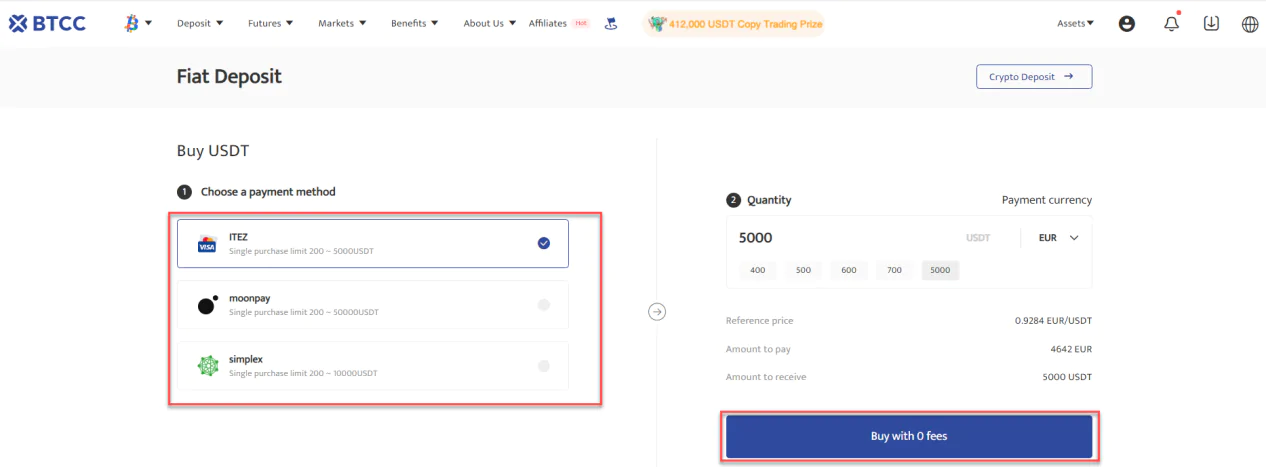Click the Fiat Deposit heading

[x=229, y=76]
